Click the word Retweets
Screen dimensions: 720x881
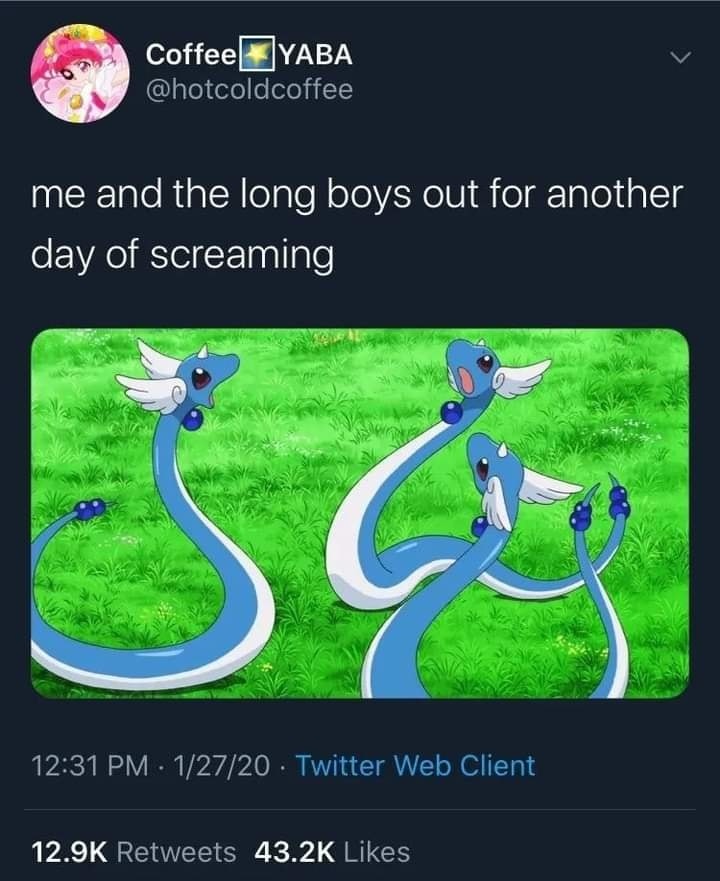176,852
